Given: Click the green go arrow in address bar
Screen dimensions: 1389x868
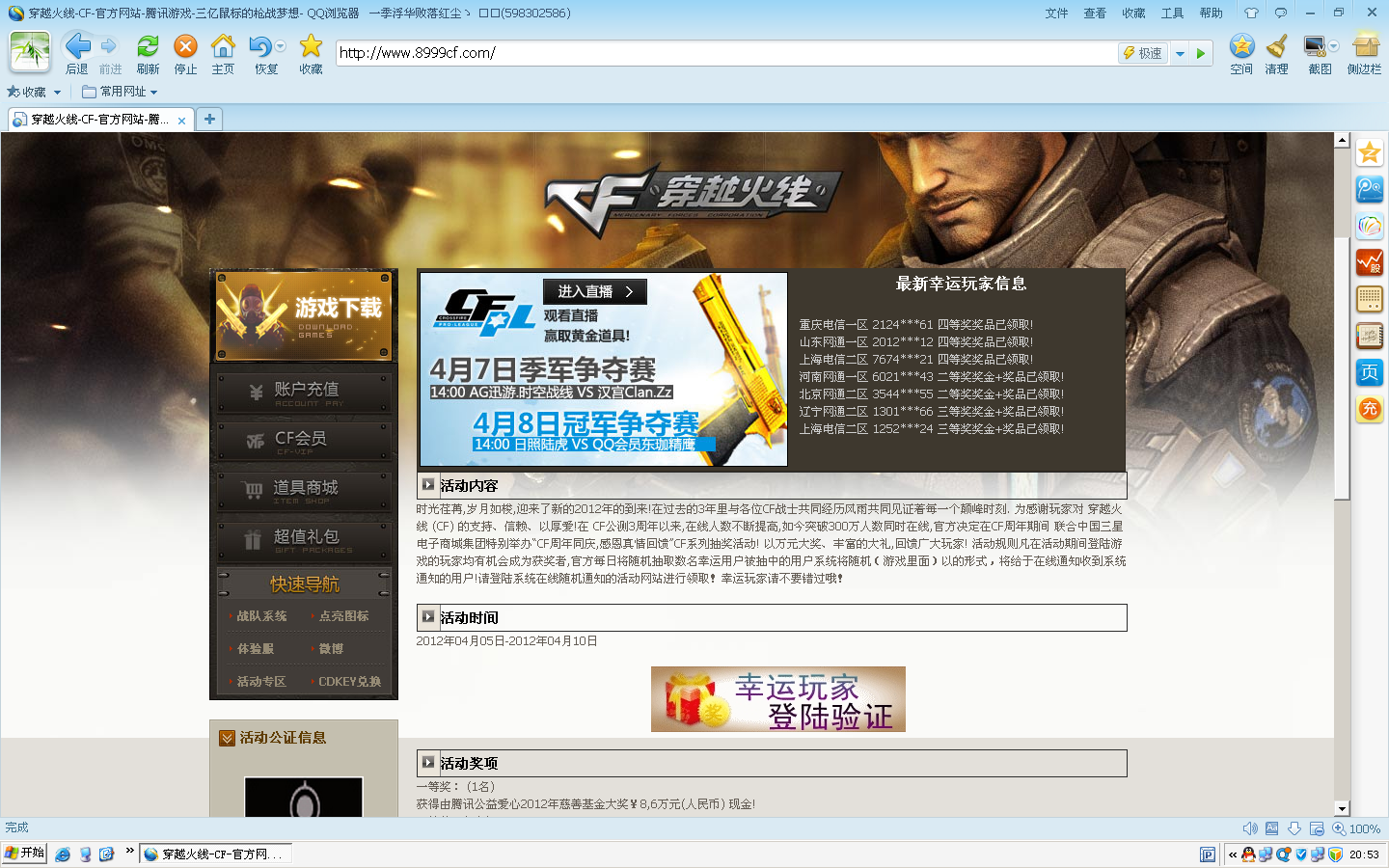Looking at the screenshot, I should [x=1201, y=53].
